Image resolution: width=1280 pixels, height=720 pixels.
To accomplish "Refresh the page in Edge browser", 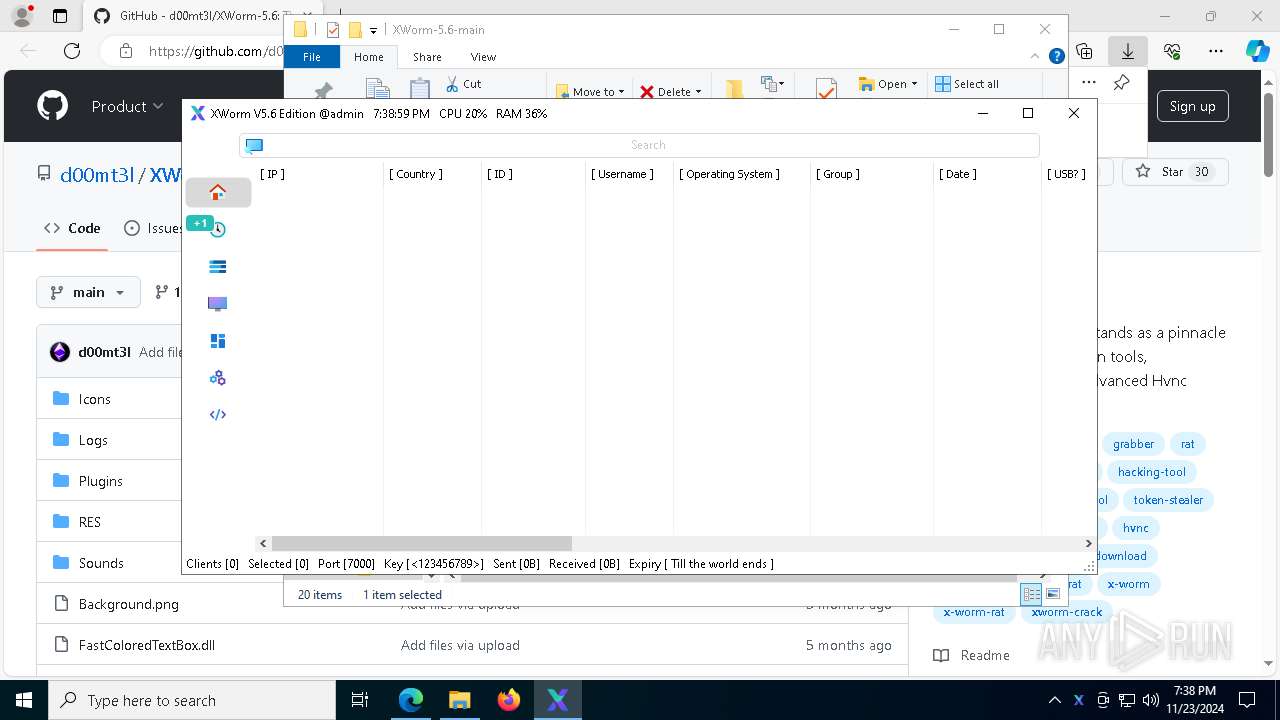I will pyautogui.click(x=72, y=51).
